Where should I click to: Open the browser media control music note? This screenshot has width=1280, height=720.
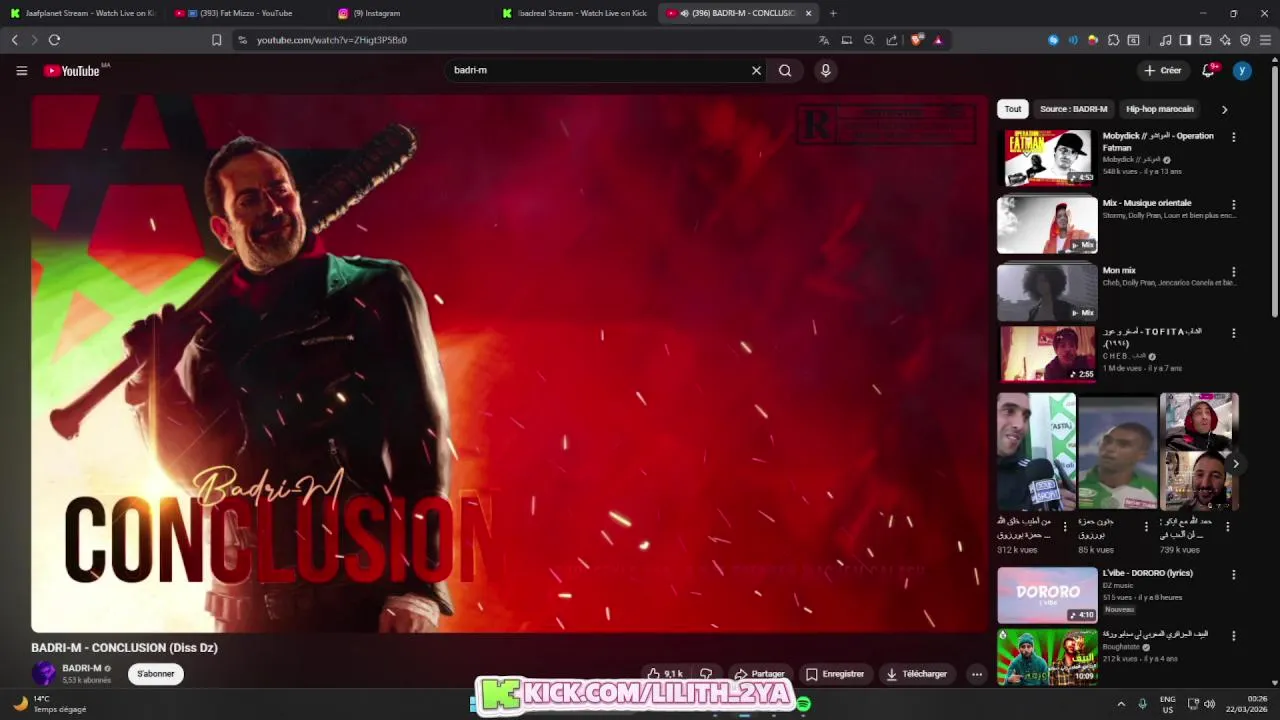tap(1165, 40)
